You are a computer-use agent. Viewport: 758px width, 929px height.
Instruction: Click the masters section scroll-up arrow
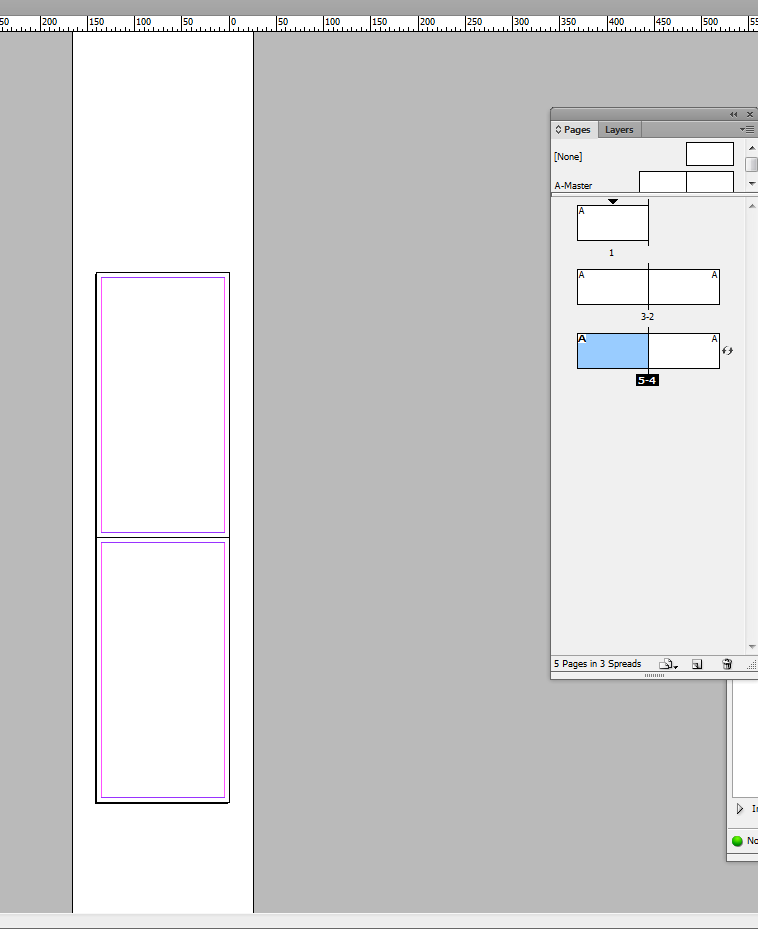coord(752,148)
